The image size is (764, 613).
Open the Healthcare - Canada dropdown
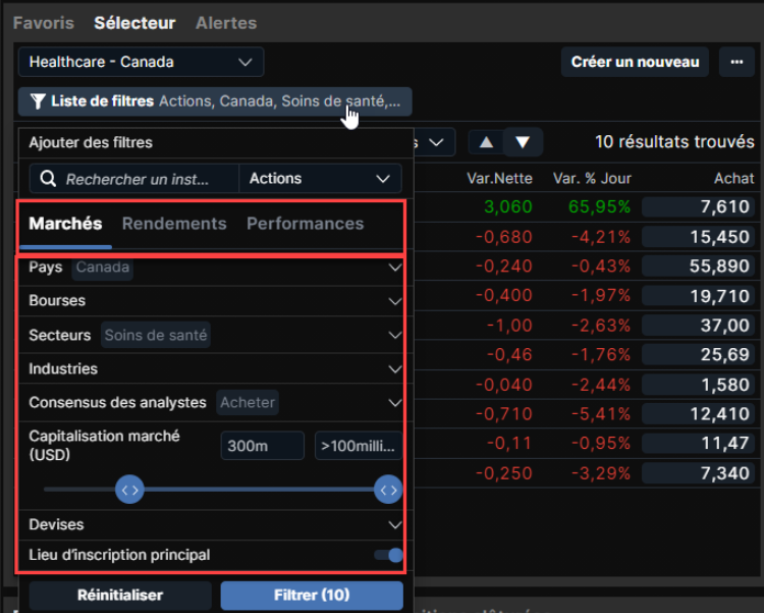140,62
